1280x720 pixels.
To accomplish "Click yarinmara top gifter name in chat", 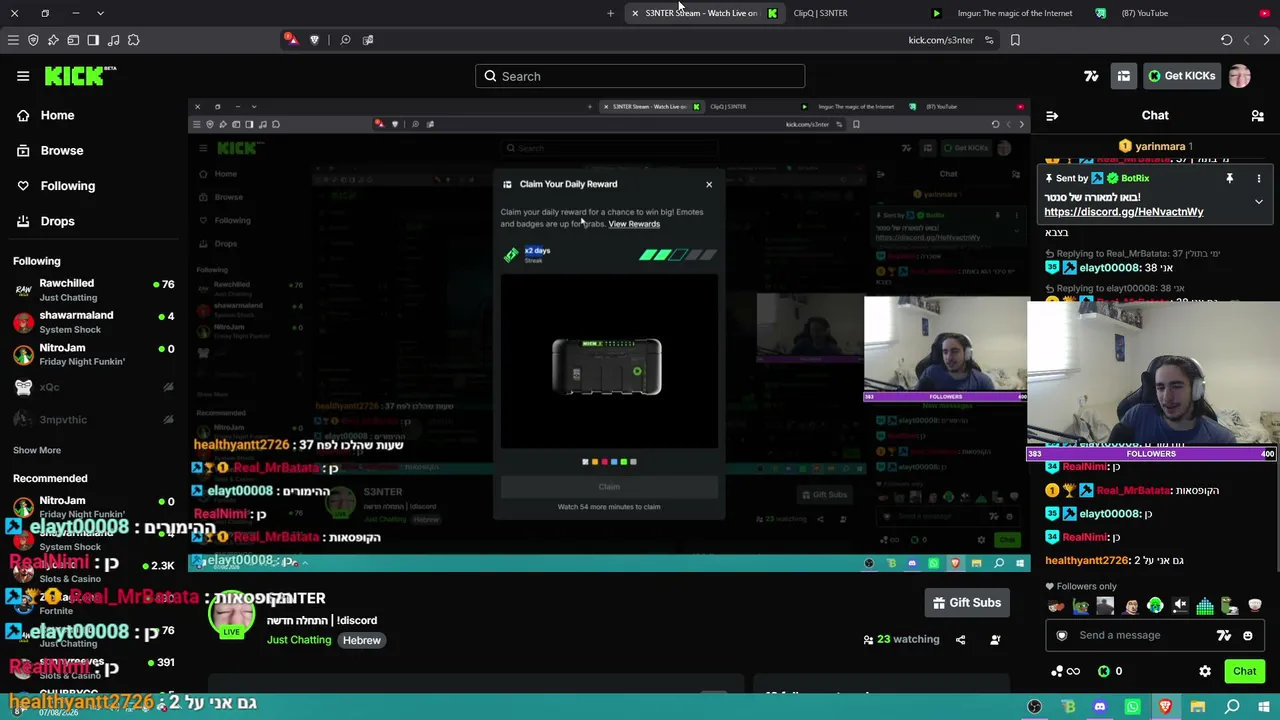I will [1160, 147].
